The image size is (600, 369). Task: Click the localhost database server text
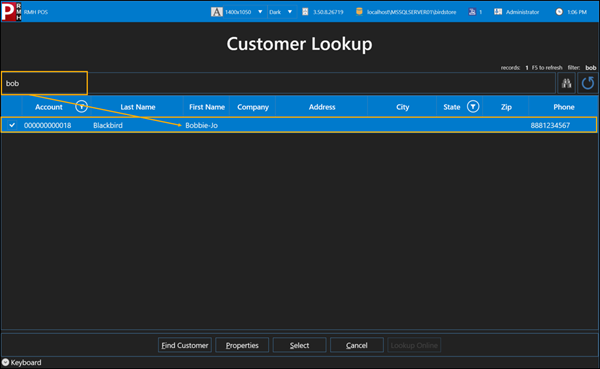[x=411, y=12]
